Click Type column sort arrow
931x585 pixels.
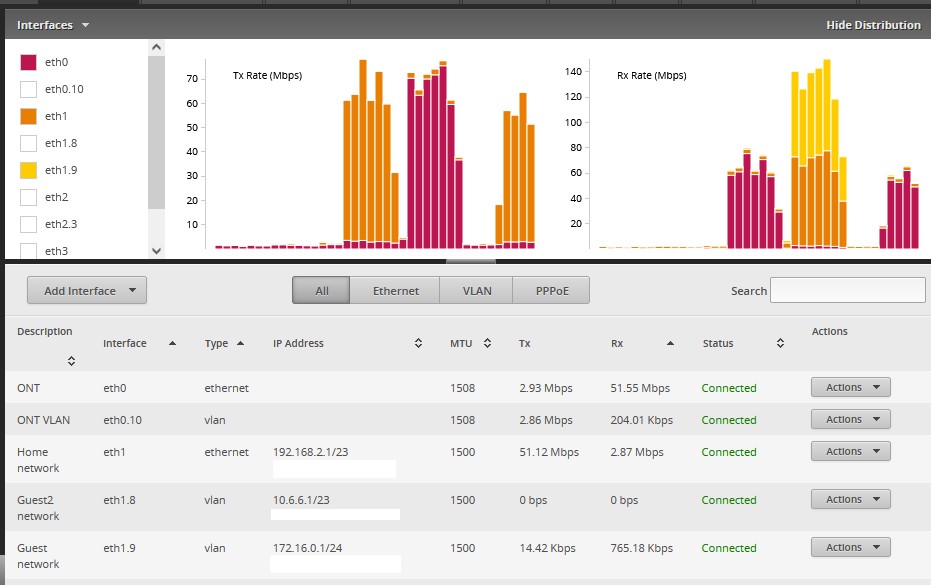241,343
